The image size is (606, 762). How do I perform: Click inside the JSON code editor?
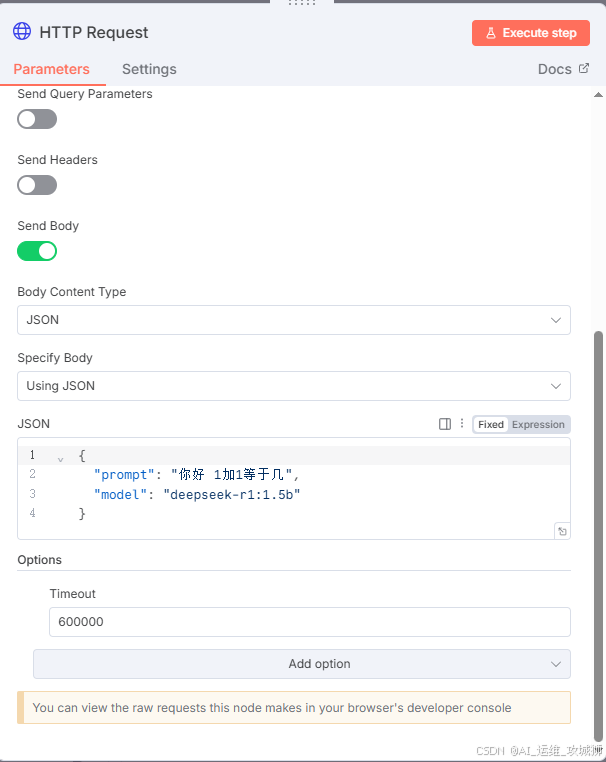coord(294,488)
